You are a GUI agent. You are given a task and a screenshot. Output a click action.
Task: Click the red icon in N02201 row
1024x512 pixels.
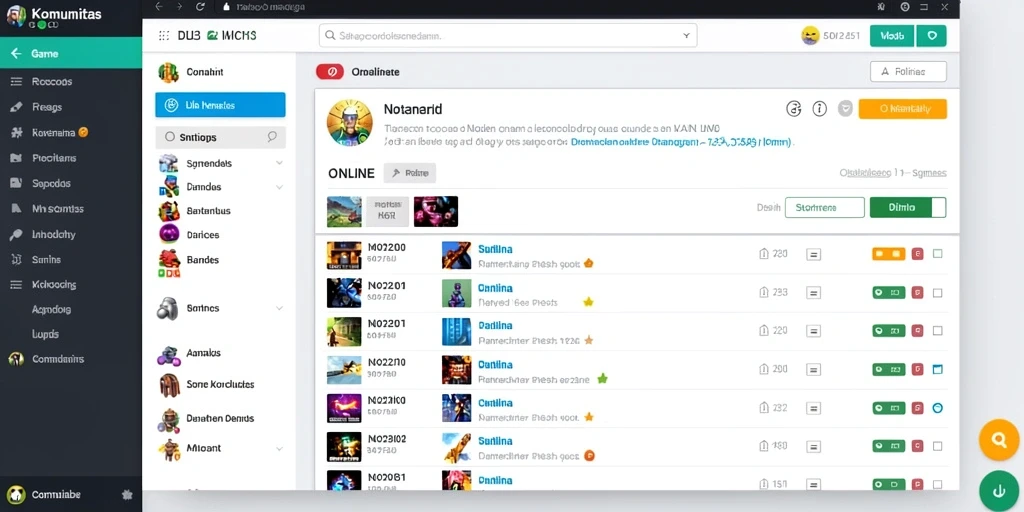tap(917, 293)
